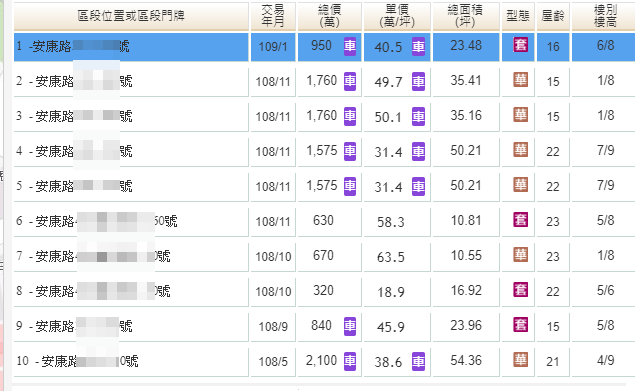Click the 華 type icon in row 4
Viewport: 635px width, 391px height.
[x=520, y=150]
